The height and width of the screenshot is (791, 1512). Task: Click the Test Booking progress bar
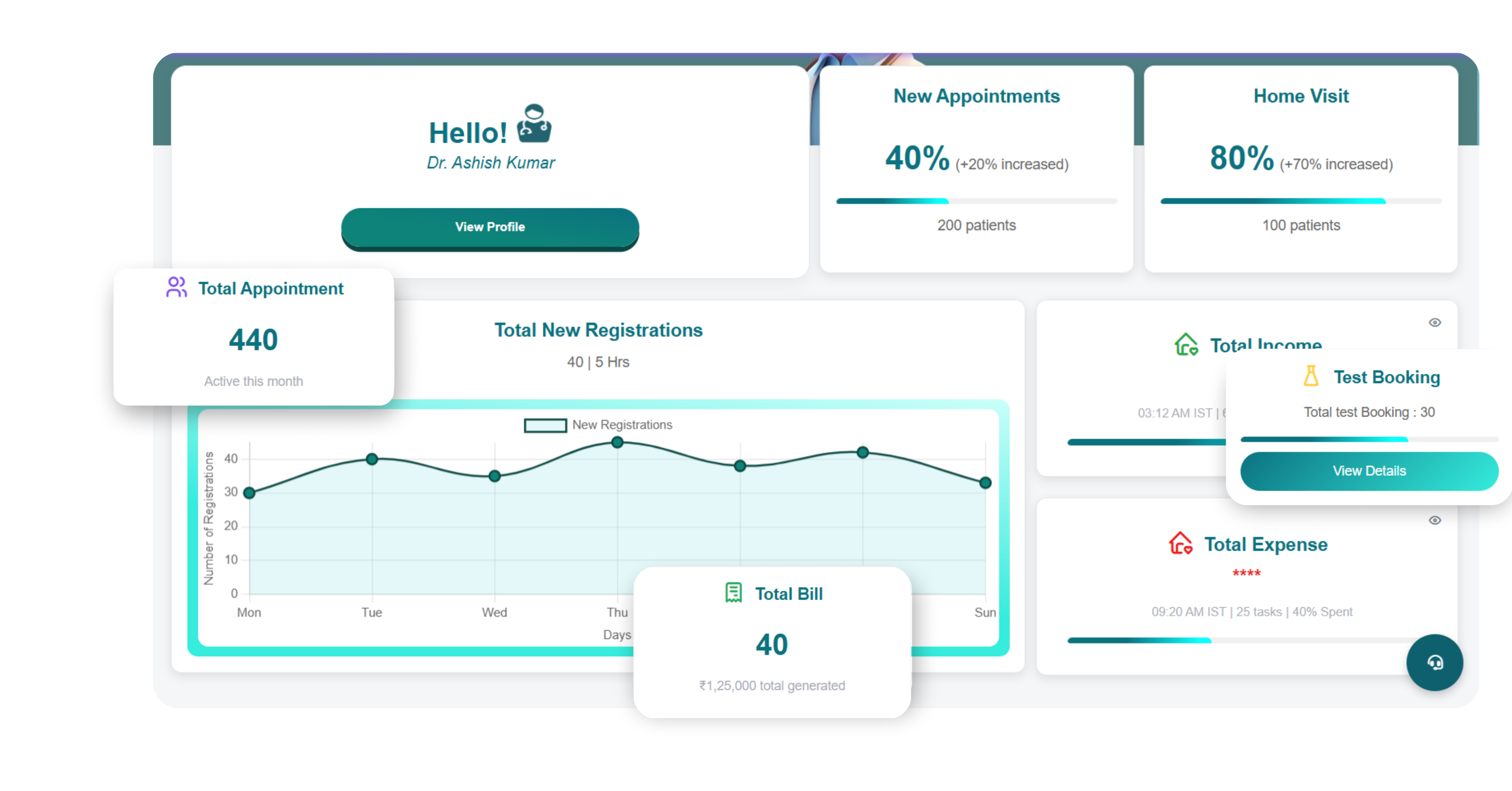point(1369,439)
